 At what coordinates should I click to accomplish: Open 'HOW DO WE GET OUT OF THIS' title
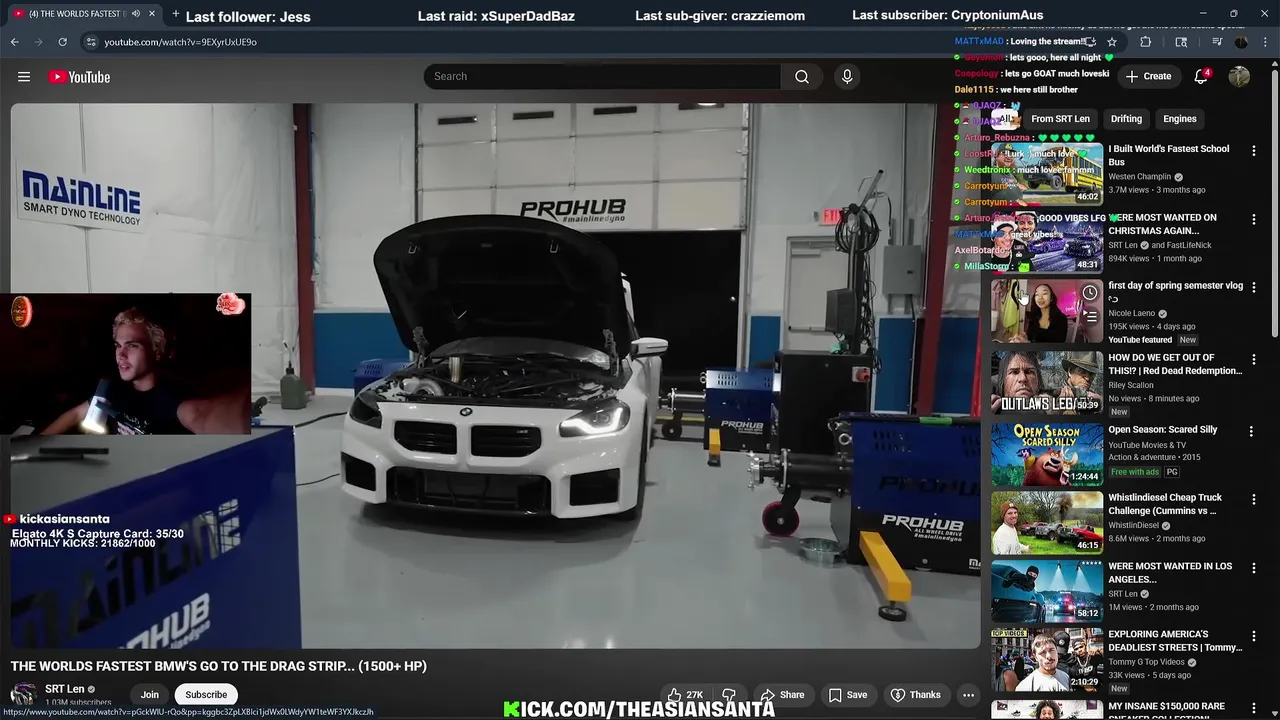pyautogui.click(x=1175, y=364)
